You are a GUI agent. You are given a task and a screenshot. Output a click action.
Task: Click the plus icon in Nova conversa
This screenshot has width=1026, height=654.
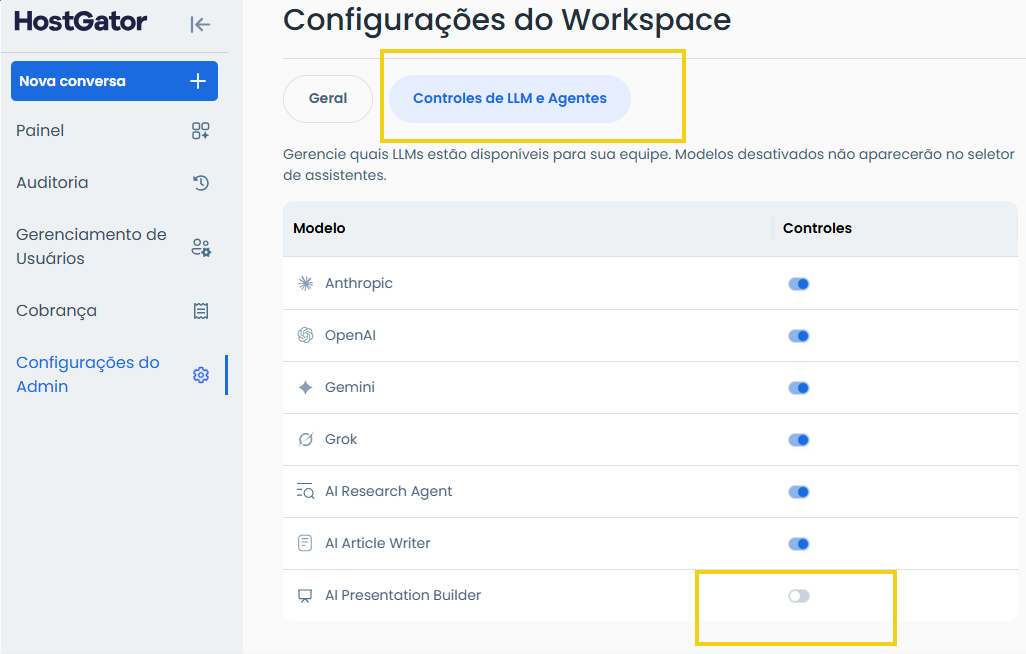pos(198,81)
